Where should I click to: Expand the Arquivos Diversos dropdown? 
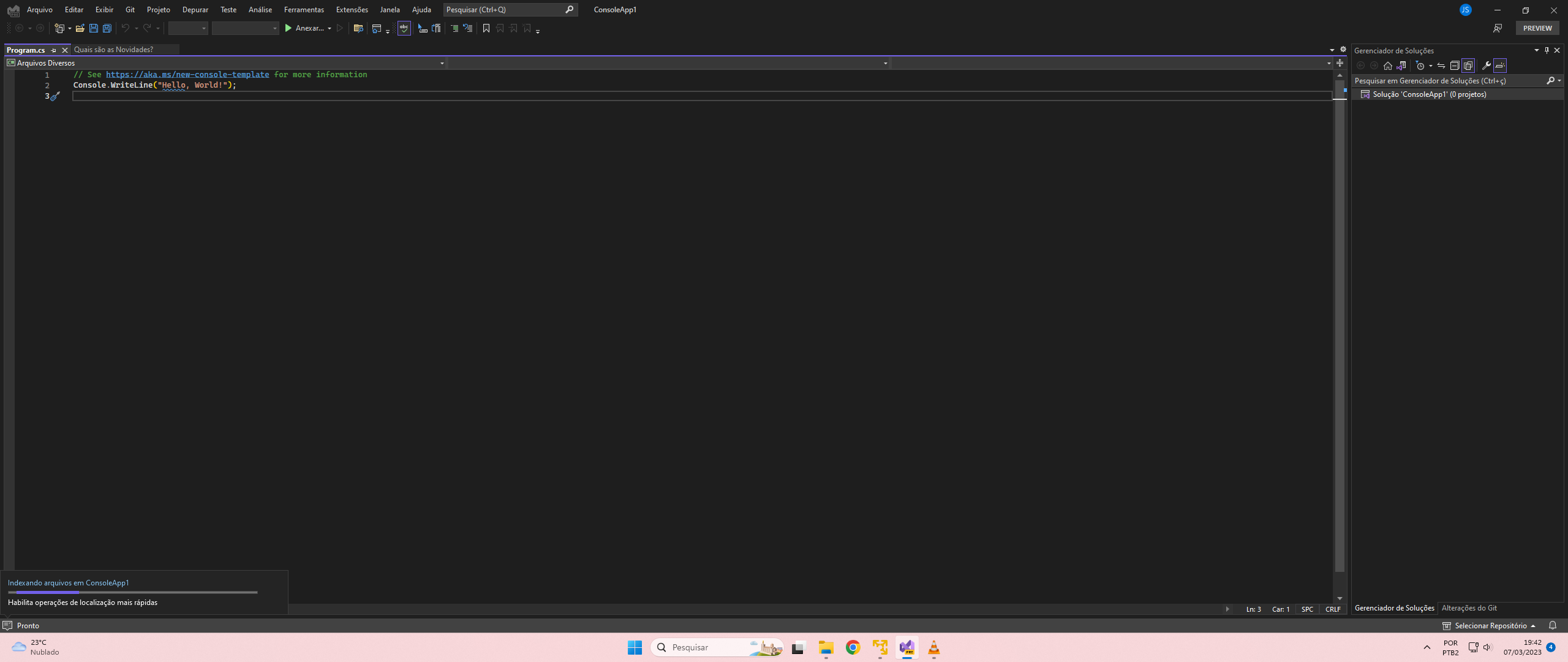pos(442,63)
